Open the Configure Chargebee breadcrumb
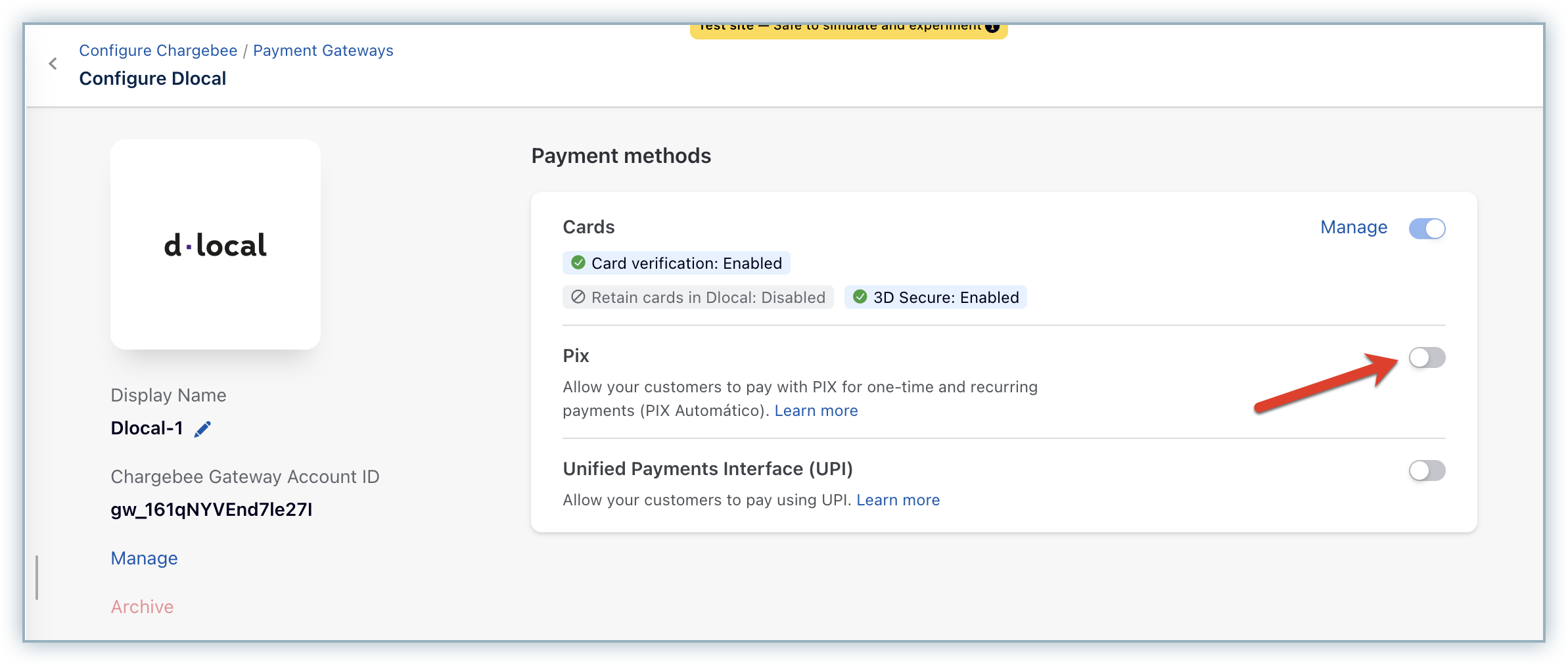Screen dimensions: 1568x665 pyautogui.click(x=158, y=51)
